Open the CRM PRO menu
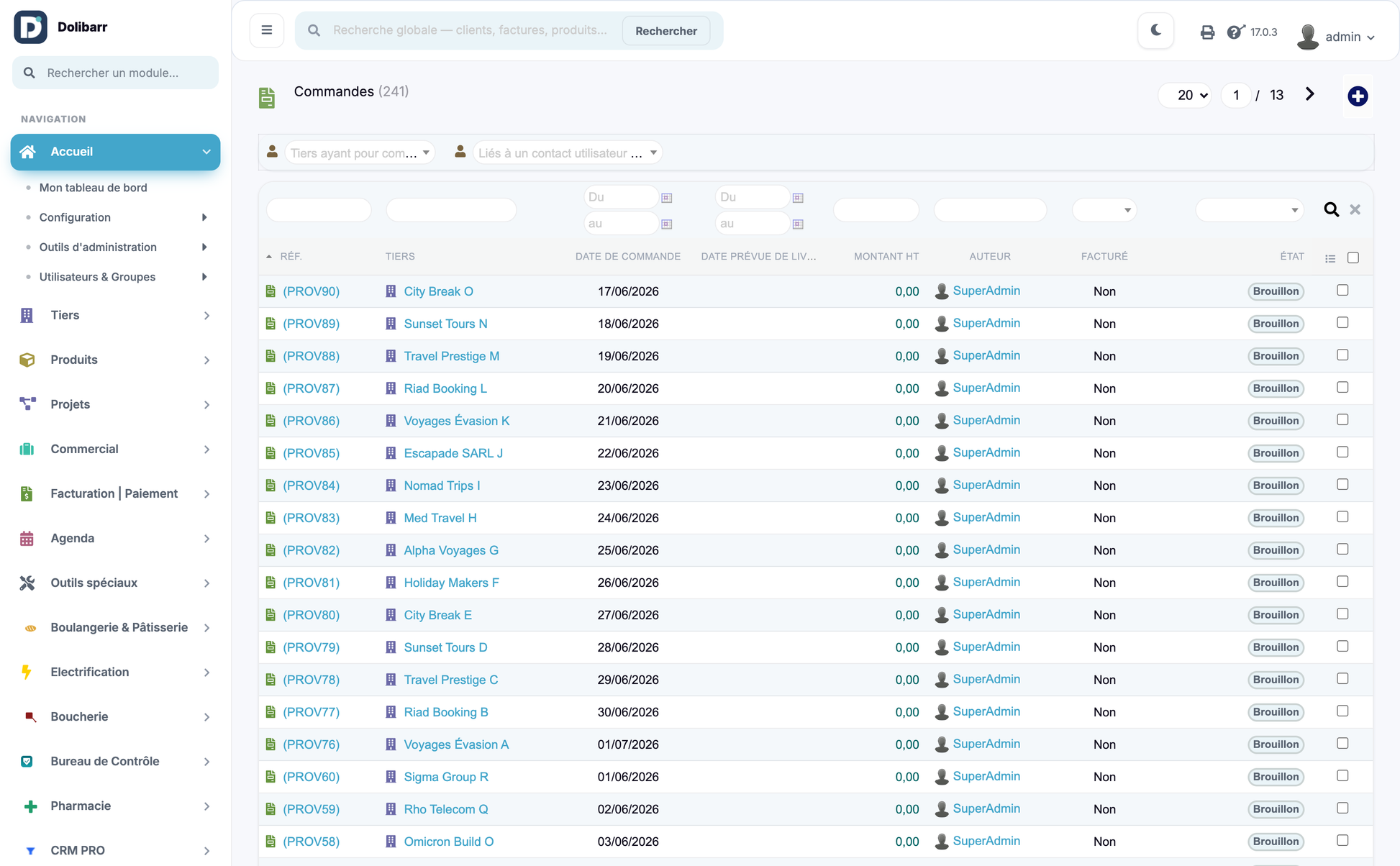The width and height of the screenshot is (1400, 866). [x=115, y=850]
